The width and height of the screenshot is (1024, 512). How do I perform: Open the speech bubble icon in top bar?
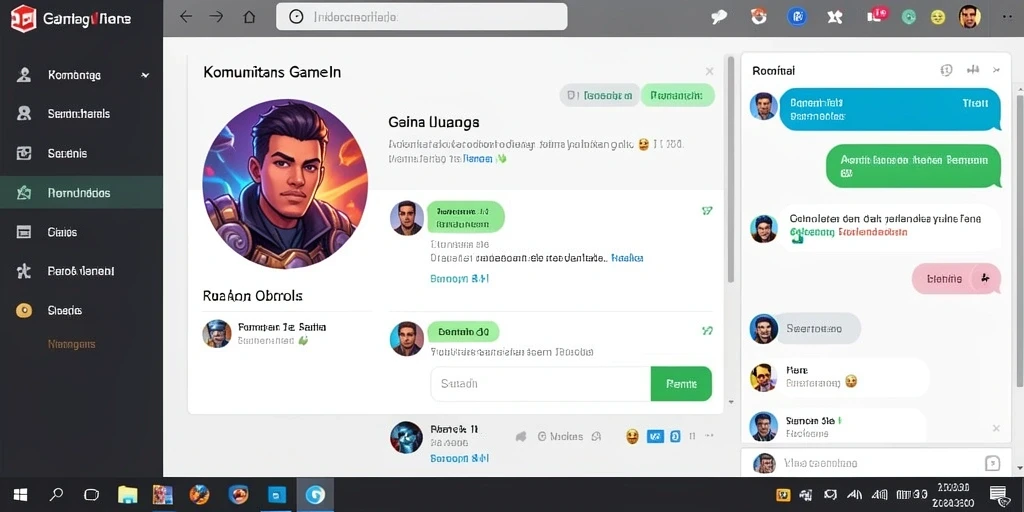point(719,18)
